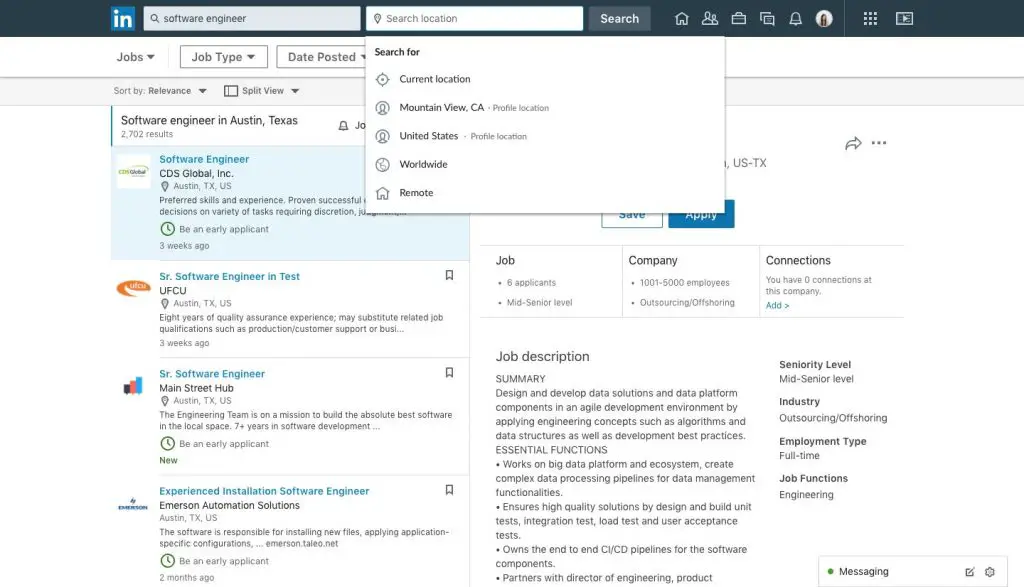This screenshot has height=587, width=1024.
Task: Save Sr. Software Engineer in Test bookmark
Action: [x=449, y=275]
